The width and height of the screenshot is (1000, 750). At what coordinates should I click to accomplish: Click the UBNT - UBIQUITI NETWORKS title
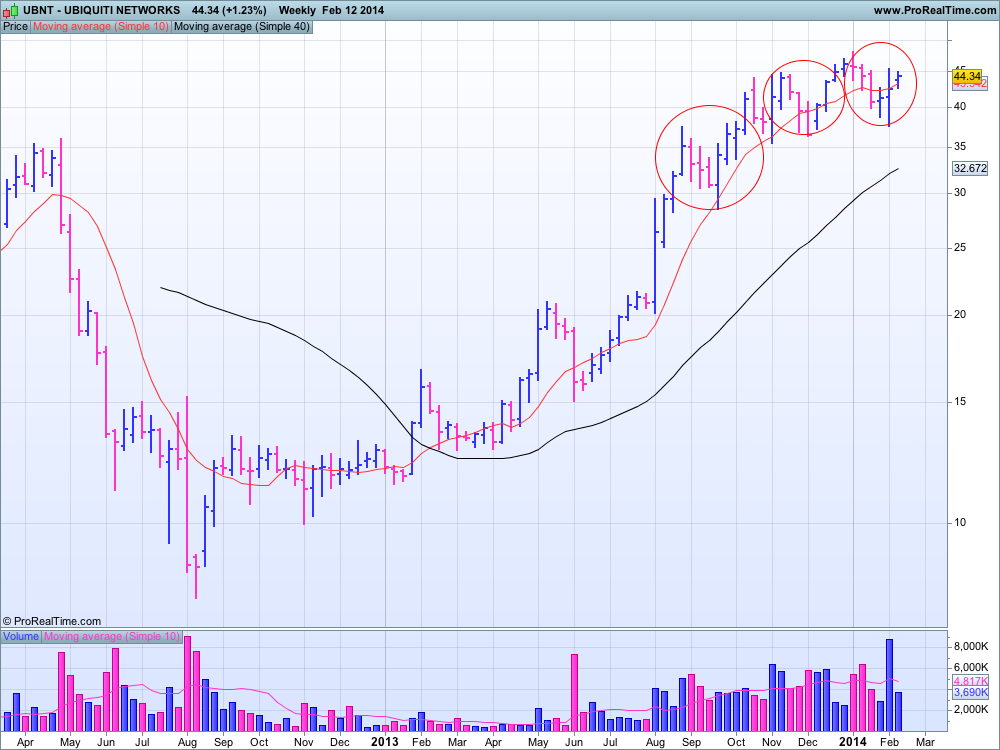click(x=102, y=10)
